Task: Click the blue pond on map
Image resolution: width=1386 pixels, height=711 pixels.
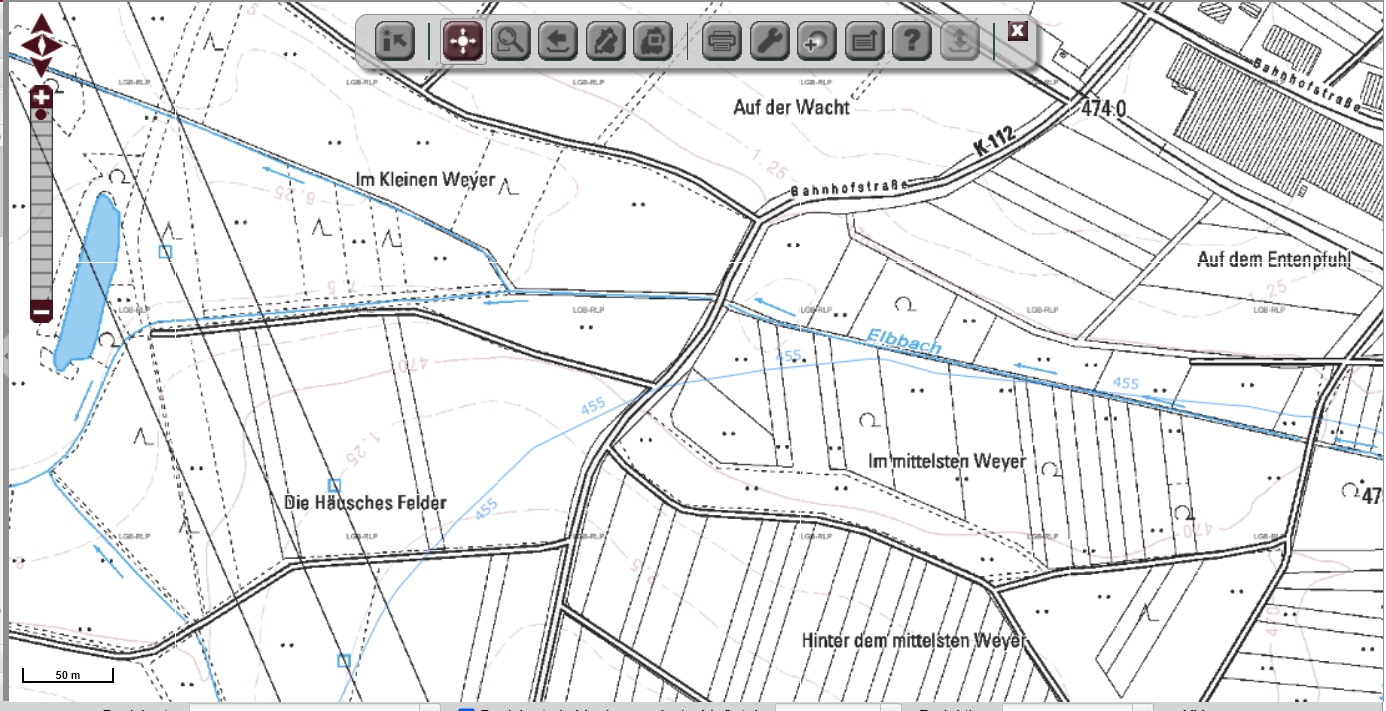Action: pyautogui.click(x=86, y=281)
